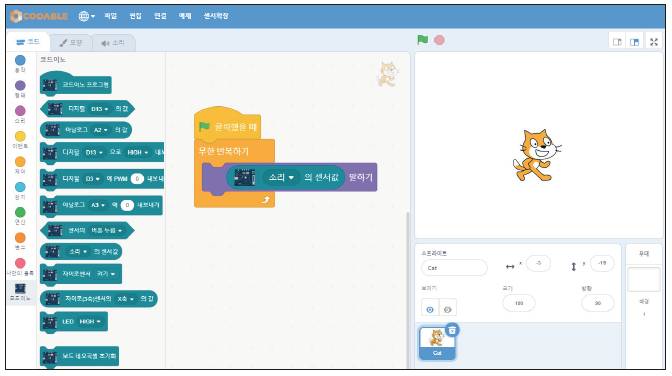Open HIGH dropdown in the LED block
Screen dimensions: 672x376
pyautogui.click(x=90, y=322)
